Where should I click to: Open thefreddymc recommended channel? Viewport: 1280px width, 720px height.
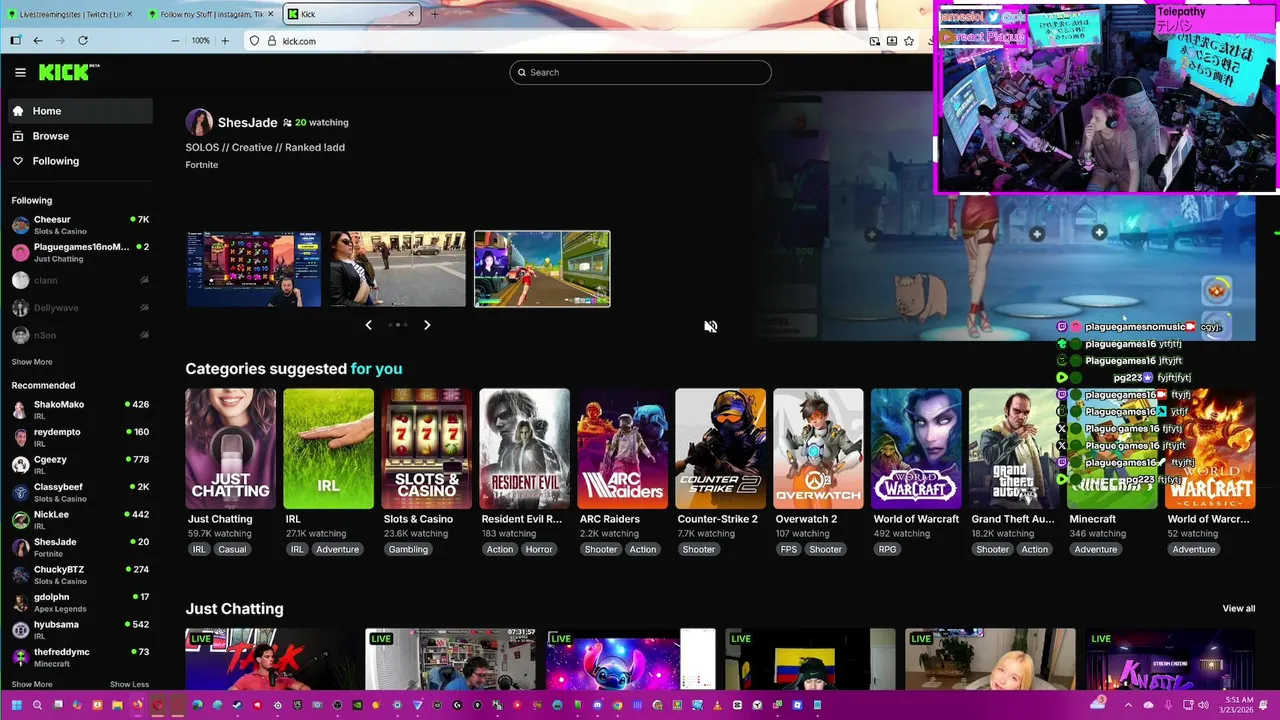coord(80,657)
